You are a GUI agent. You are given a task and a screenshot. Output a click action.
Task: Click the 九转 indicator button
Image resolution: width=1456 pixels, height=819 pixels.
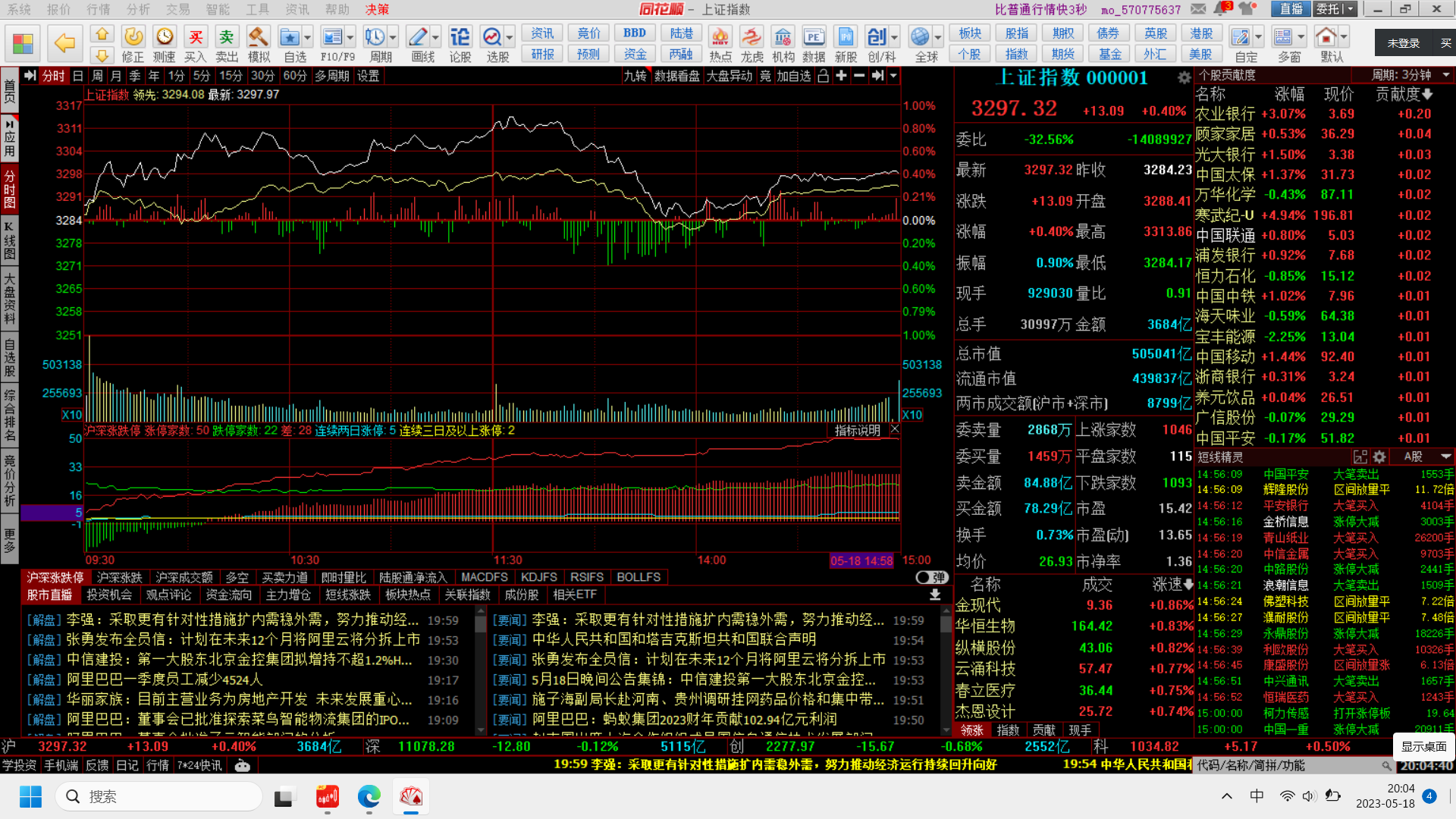635,76
